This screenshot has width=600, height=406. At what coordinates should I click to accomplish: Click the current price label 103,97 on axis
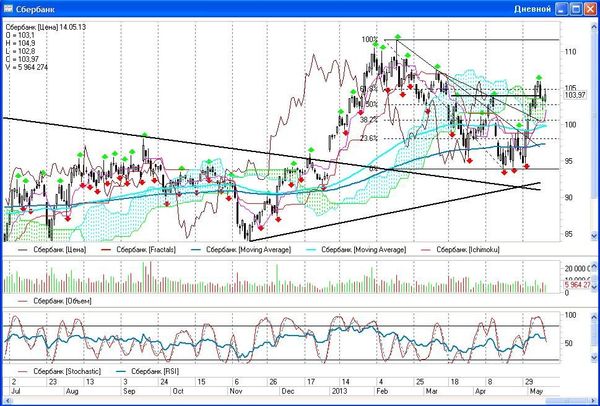pos(575,95)
